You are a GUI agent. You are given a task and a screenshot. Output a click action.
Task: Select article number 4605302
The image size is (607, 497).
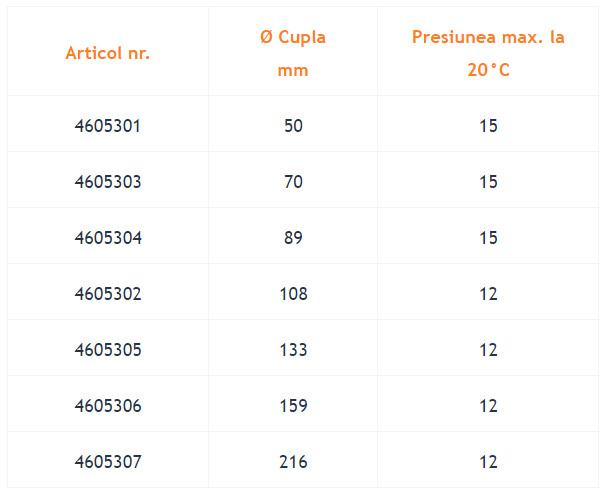point(108,294)
